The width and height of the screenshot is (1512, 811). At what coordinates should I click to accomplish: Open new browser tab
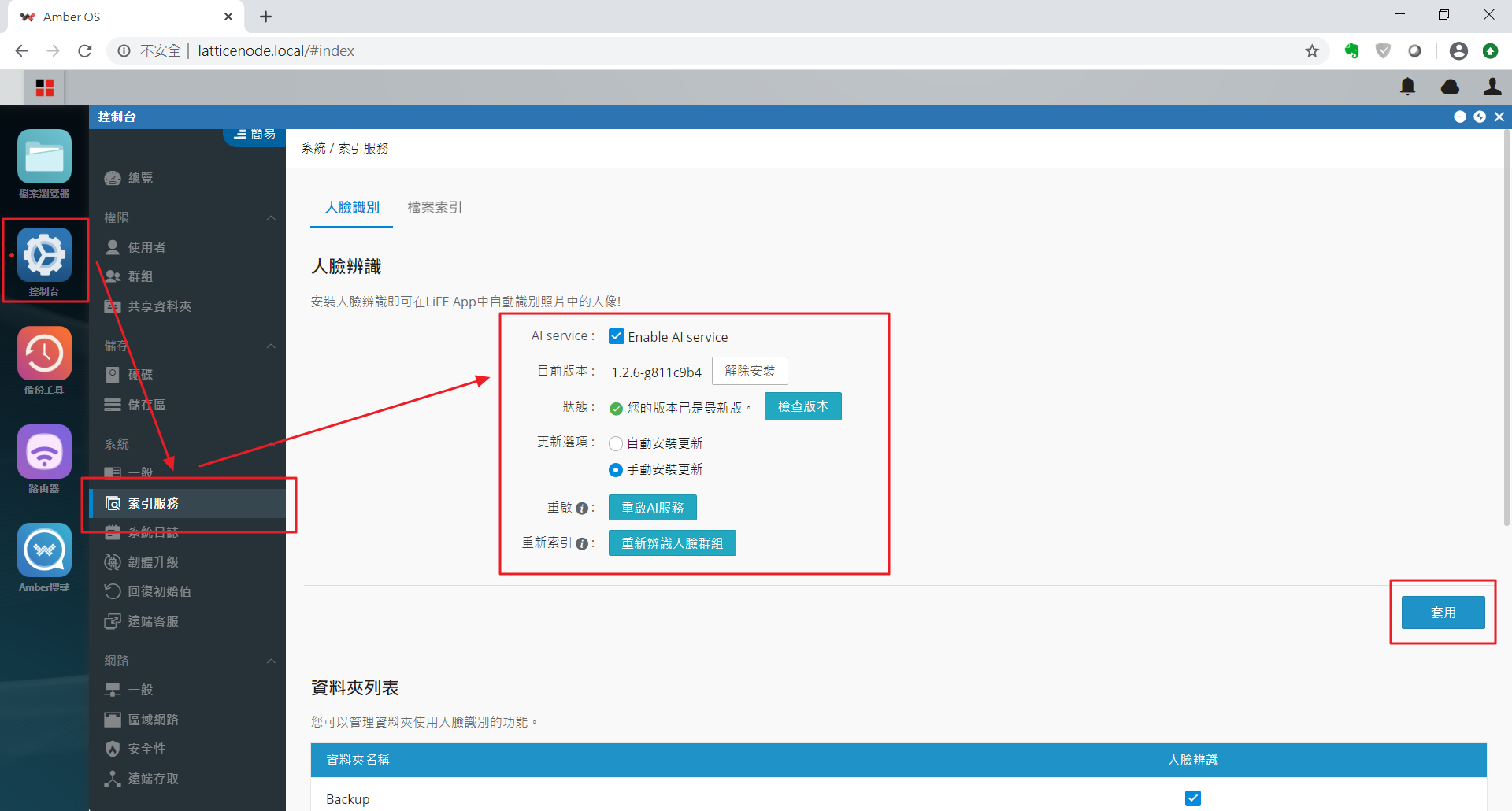[x=265, y=17]
